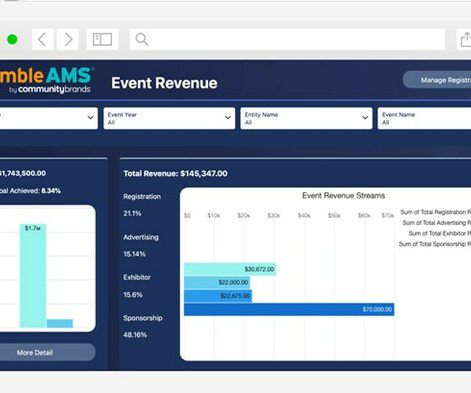The width and height of the screenshot is (471, 393).
Task: Open the Event Name dropdown
Action: pos(424,118)
